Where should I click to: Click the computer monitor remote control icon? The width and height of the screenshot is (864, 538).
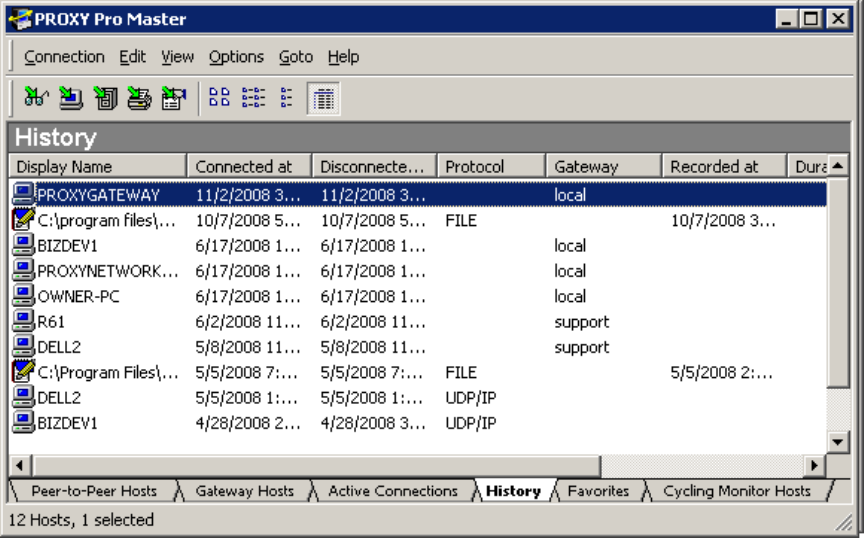(x=70, y=98)
